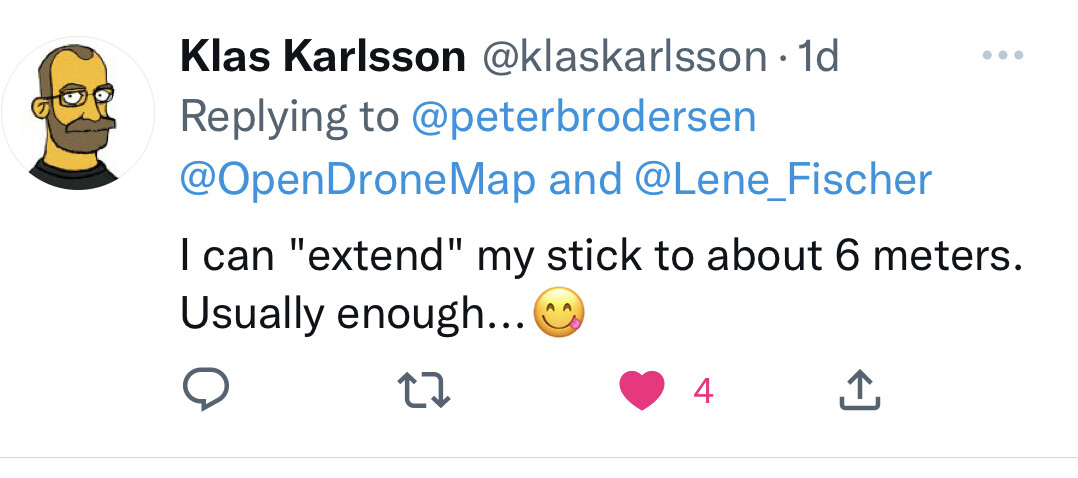Image resolution: width=1078 pixels, height=478 pixels.
Task: Click the yummy face emoji
Action: pyautogui.click(x=559, y=316)
